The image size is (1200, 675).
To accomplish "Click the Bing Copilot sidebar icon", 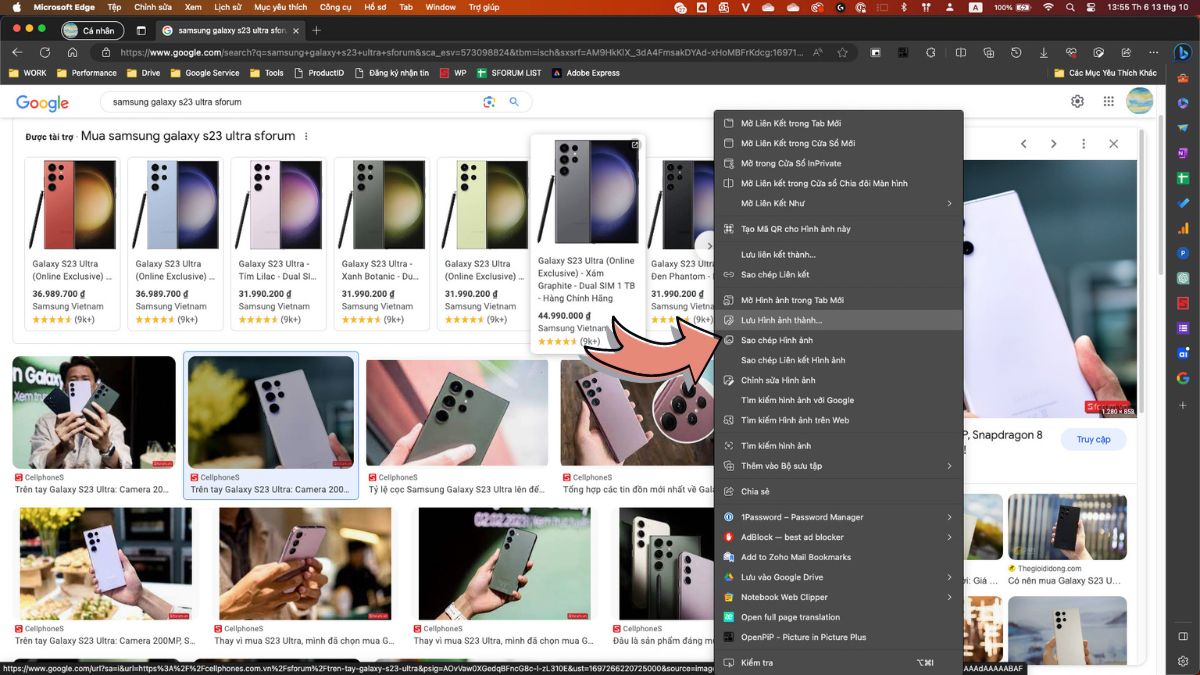I will click(x=1181, y=53).
